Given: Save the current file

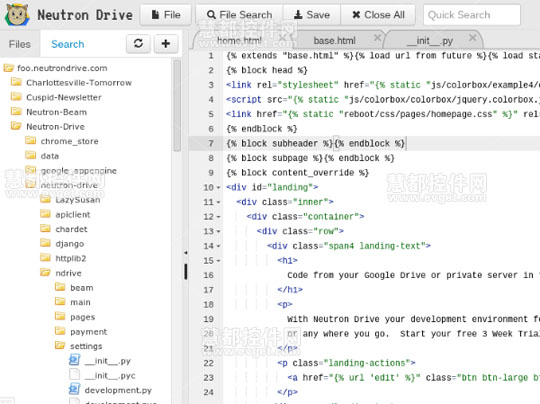Looking at the screenshot, I should [x=312, y=15].
